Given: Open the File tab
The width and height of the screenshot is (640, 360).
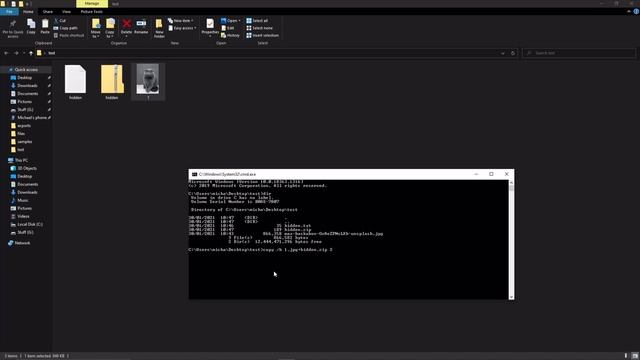Looking at the screenshot, I should pos(9,12).
